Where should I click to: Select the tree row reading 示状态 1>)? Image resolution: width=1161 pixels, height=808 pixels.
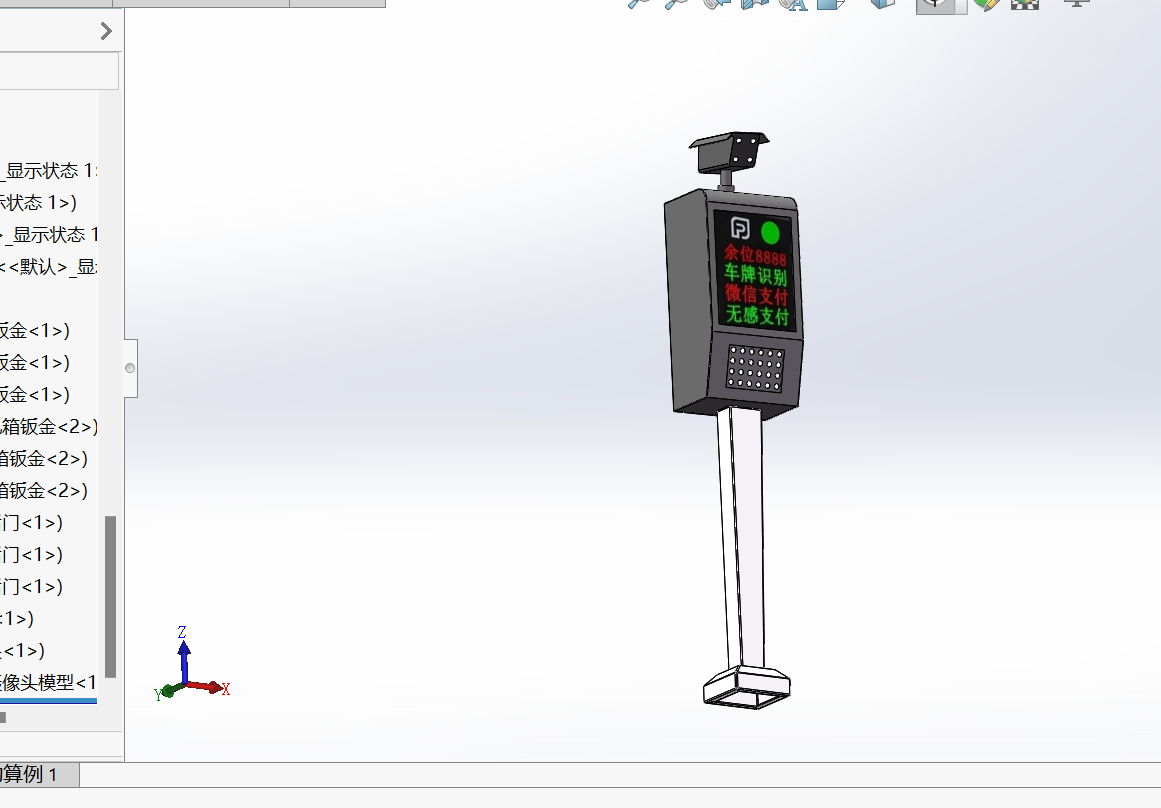click(39, 202)
